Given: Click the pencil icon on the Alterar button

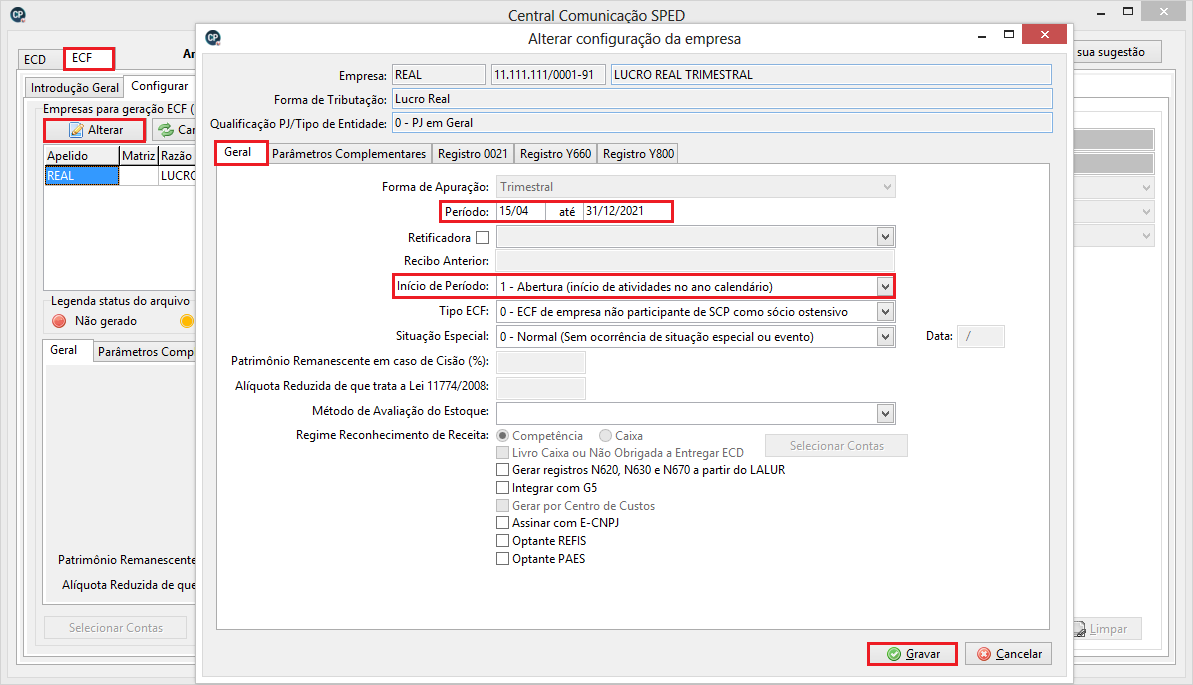Looking at the screenshot, I should (x=76, y=130).
